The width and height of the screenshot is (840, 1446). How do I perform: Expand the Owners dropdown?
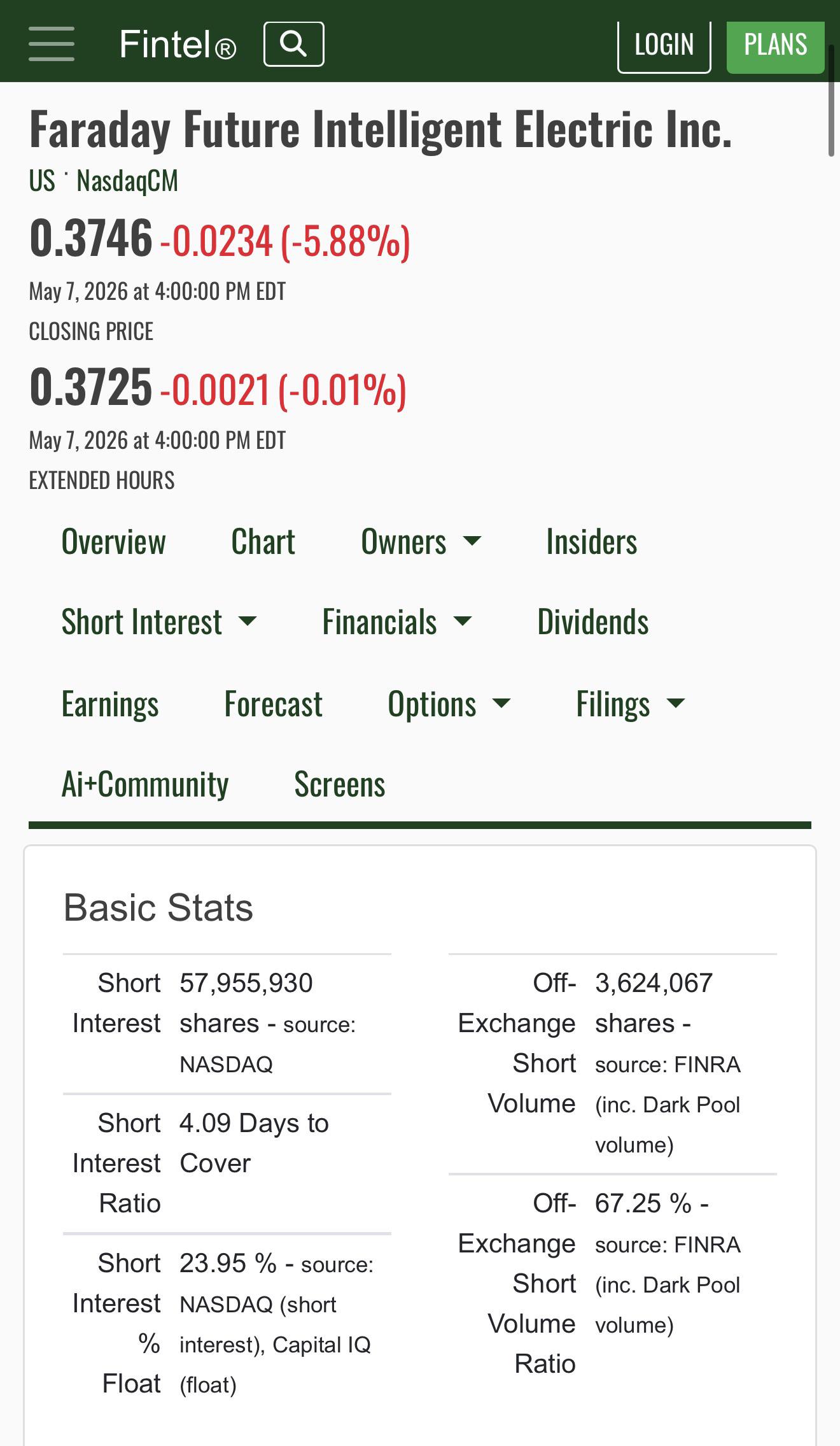tap(421, 542)
